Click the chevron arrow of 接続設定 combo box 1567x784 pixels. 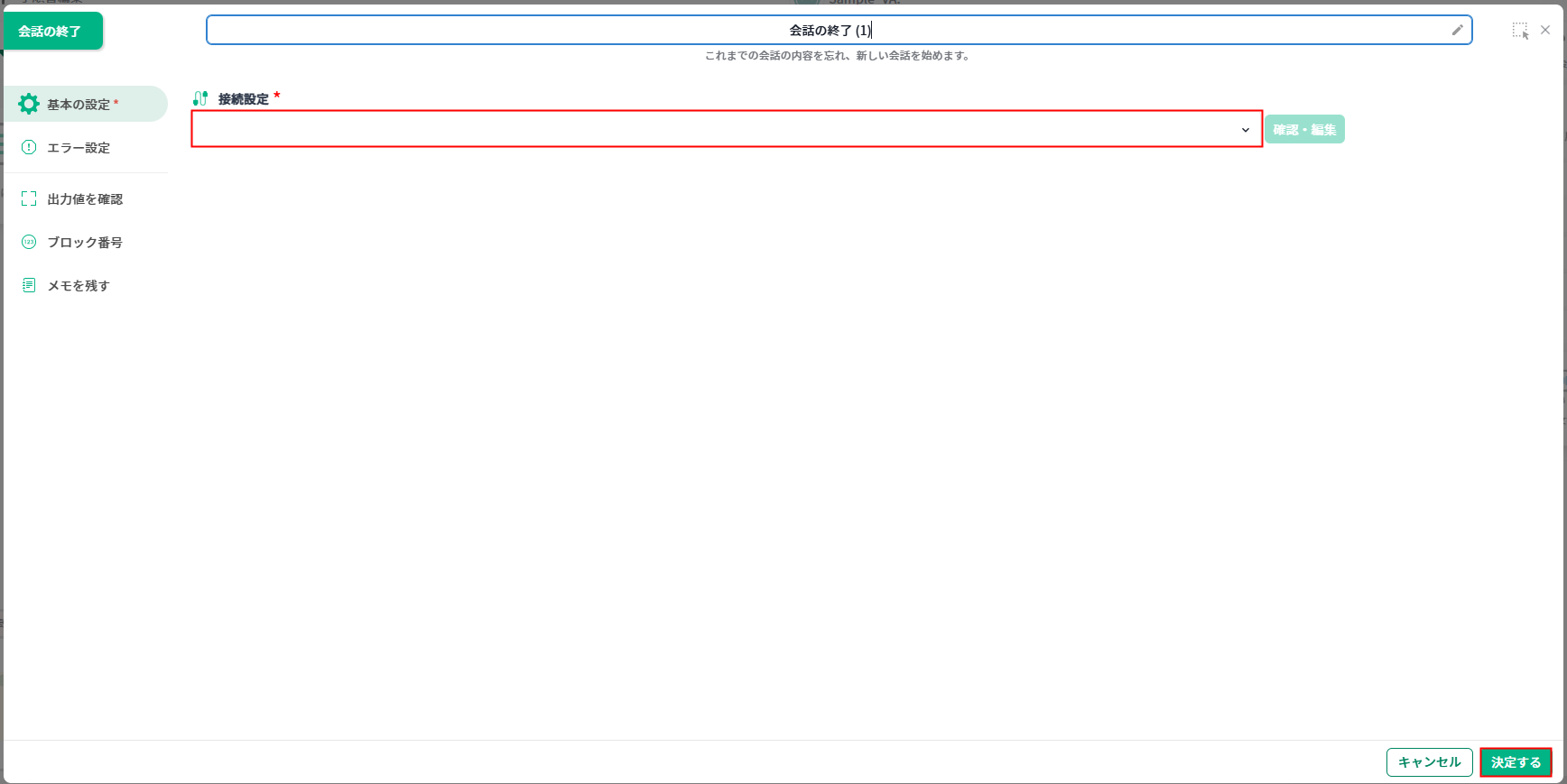coord(1246,130)
